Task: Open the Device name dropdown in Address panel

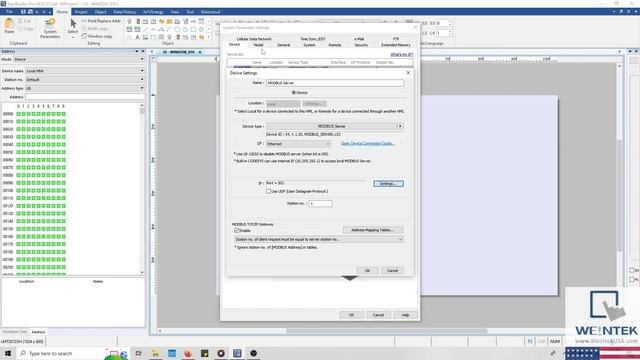Action: point(85,71)
